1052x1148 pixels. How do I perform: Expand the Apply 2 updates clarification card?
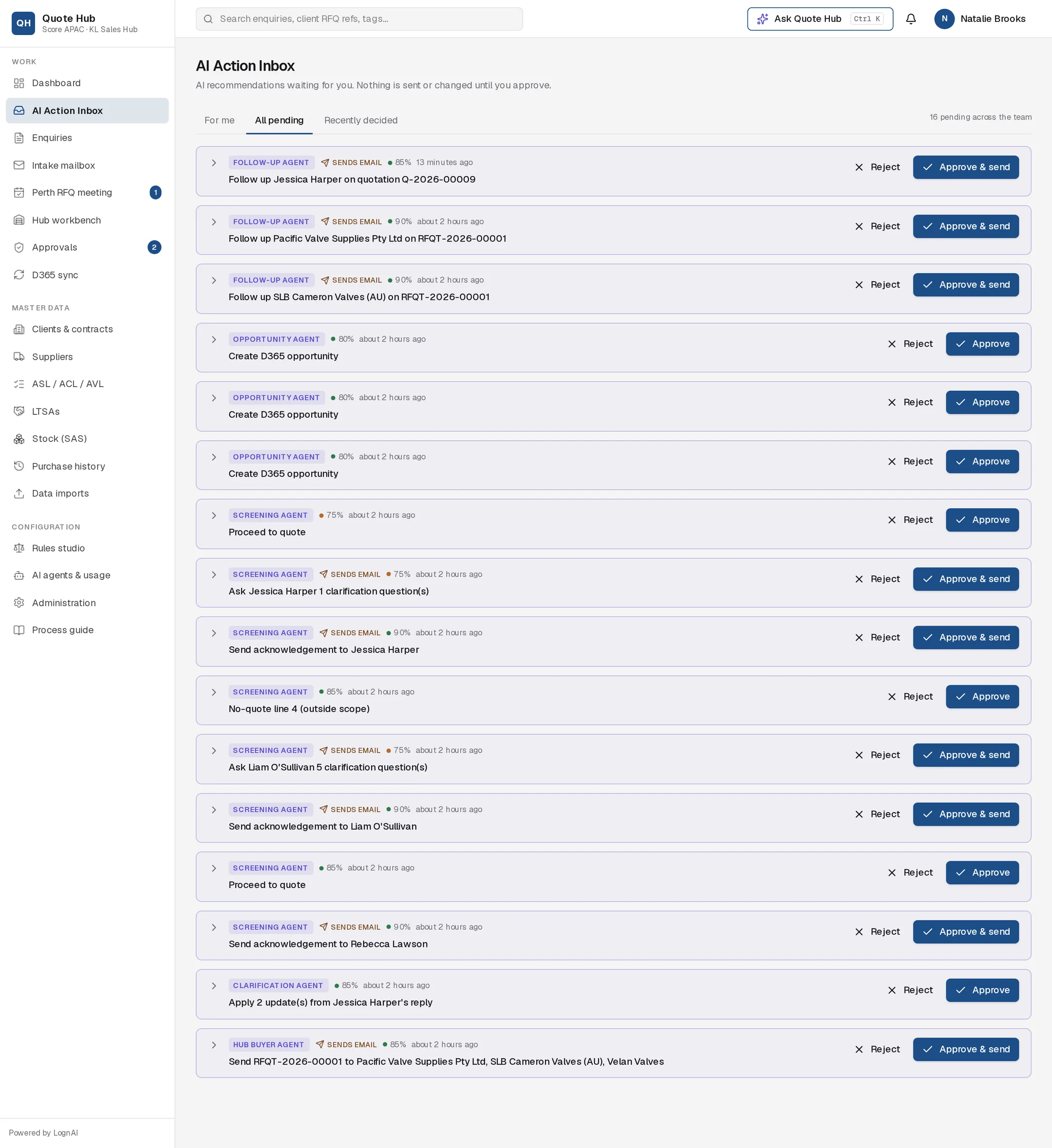pos(214,986)
